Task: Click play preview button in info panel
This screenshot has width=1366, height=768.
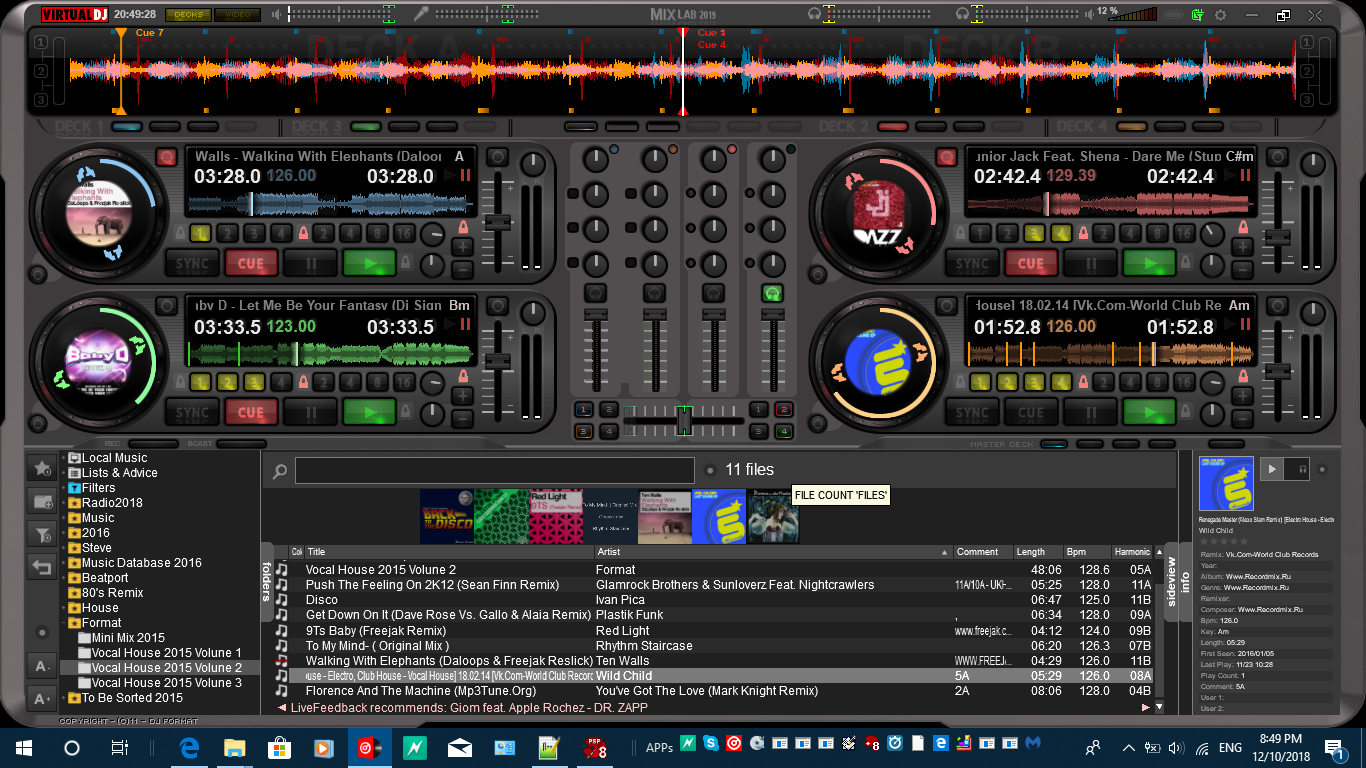Action: 1272,469
